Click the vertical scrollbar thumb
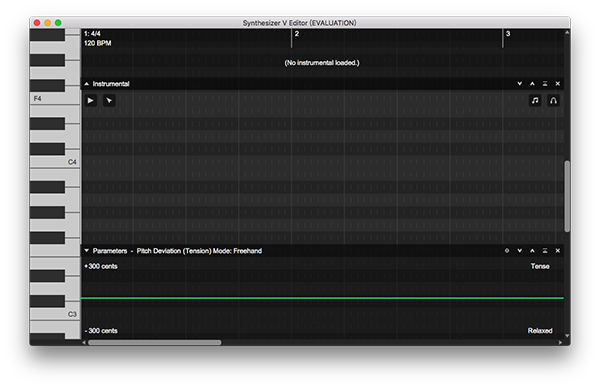Viewport: 600px width, 388px height. point(567,196)
